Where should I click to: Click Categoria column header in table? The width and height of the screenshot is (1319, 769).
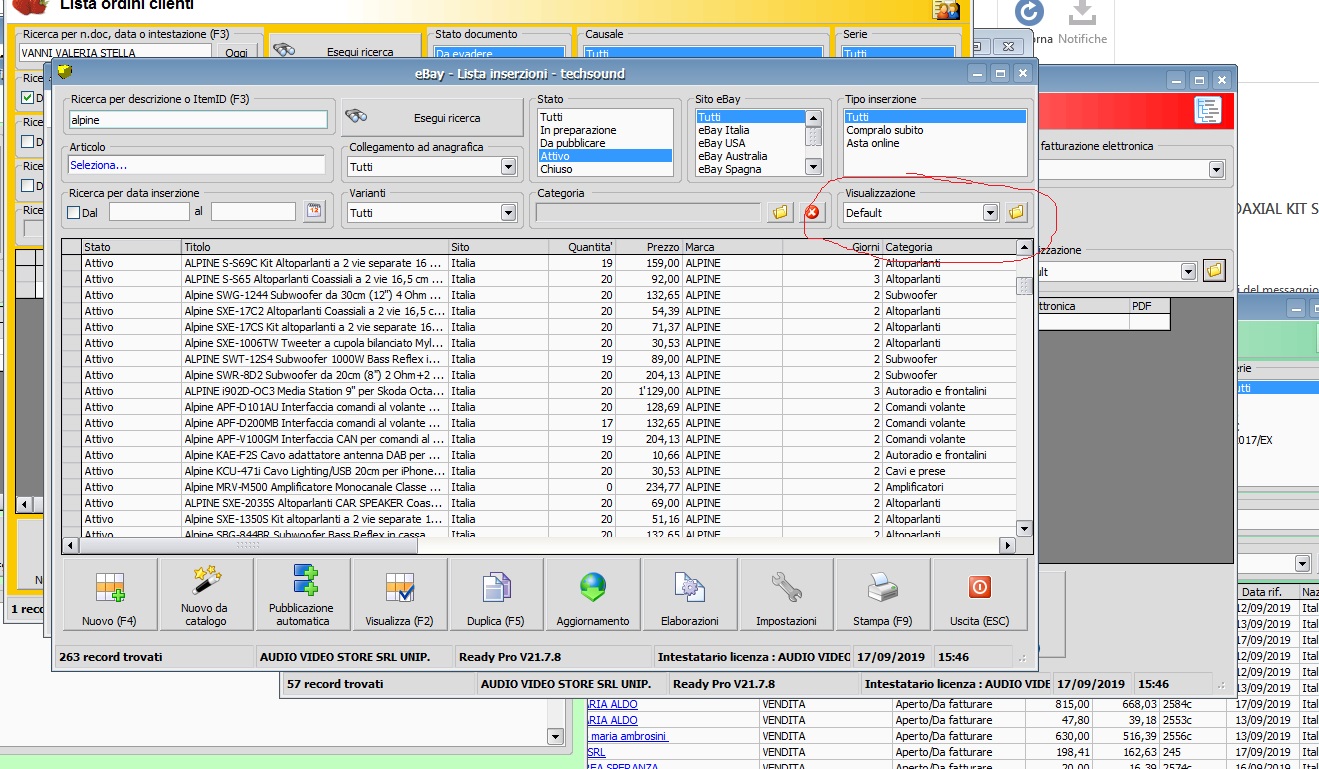(x=950, y=247)
